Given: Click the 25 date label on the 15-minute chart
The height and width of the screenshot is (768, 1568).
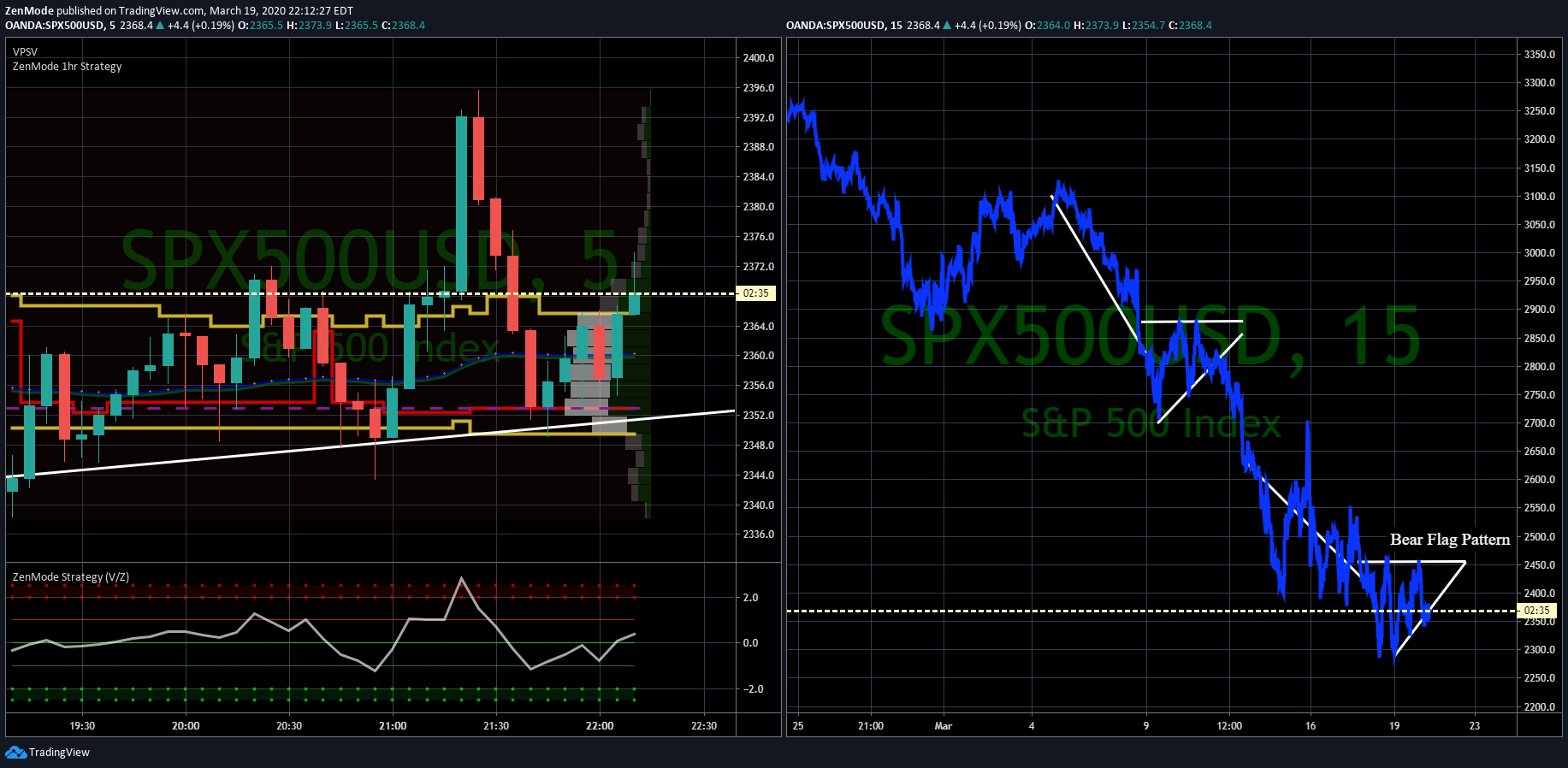Looking at the screenshot, I should click(798, 726).
